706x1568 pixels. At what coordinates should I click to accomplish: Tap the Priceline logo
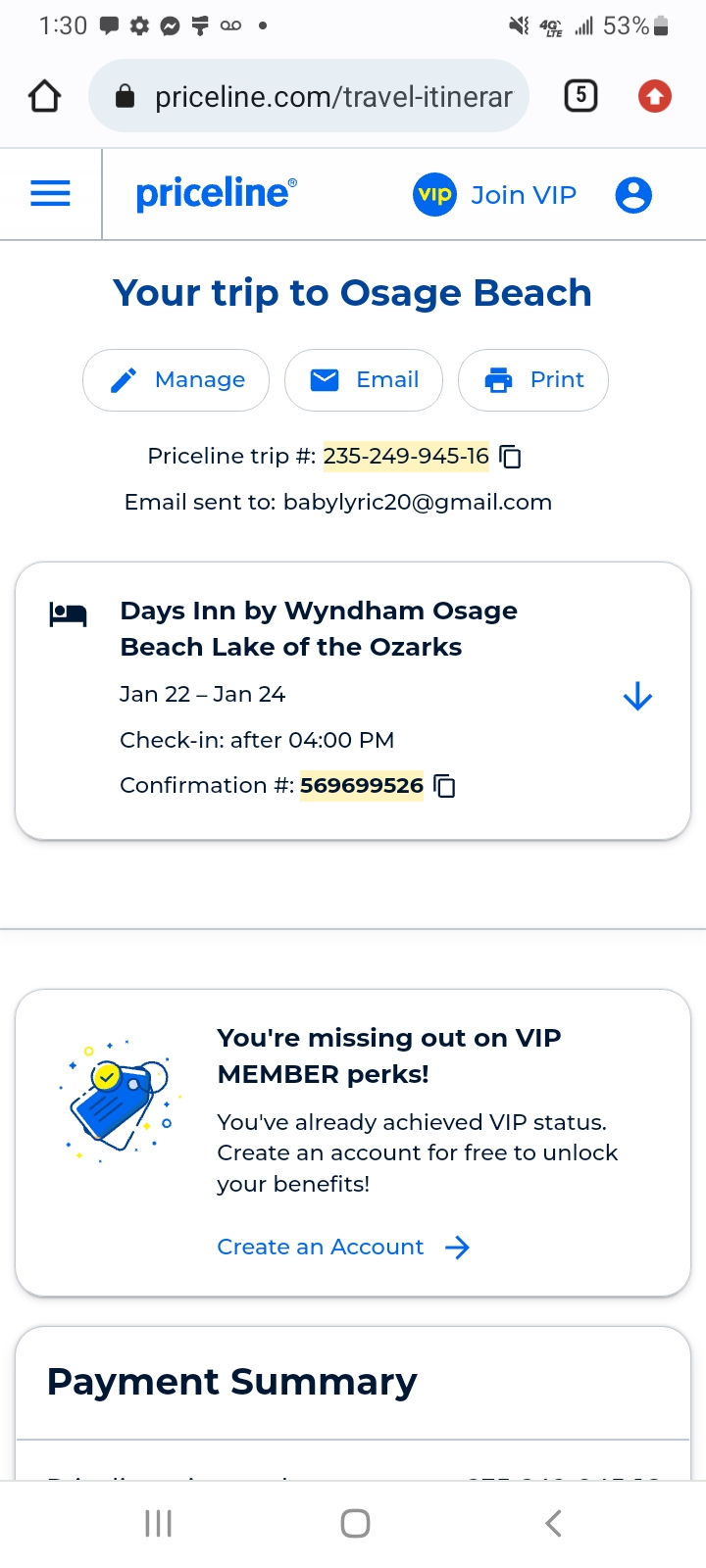coord(216,194)
